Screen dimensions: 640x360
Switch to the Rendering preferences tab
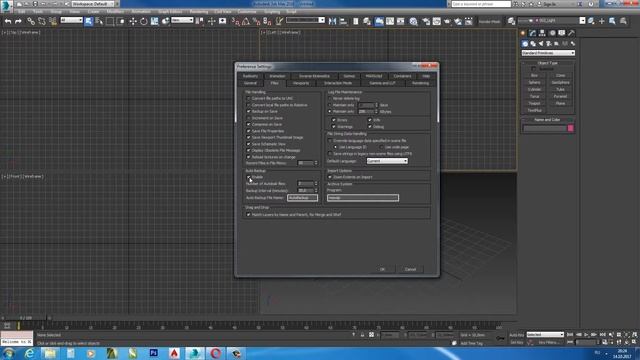(x=420, y=83)
